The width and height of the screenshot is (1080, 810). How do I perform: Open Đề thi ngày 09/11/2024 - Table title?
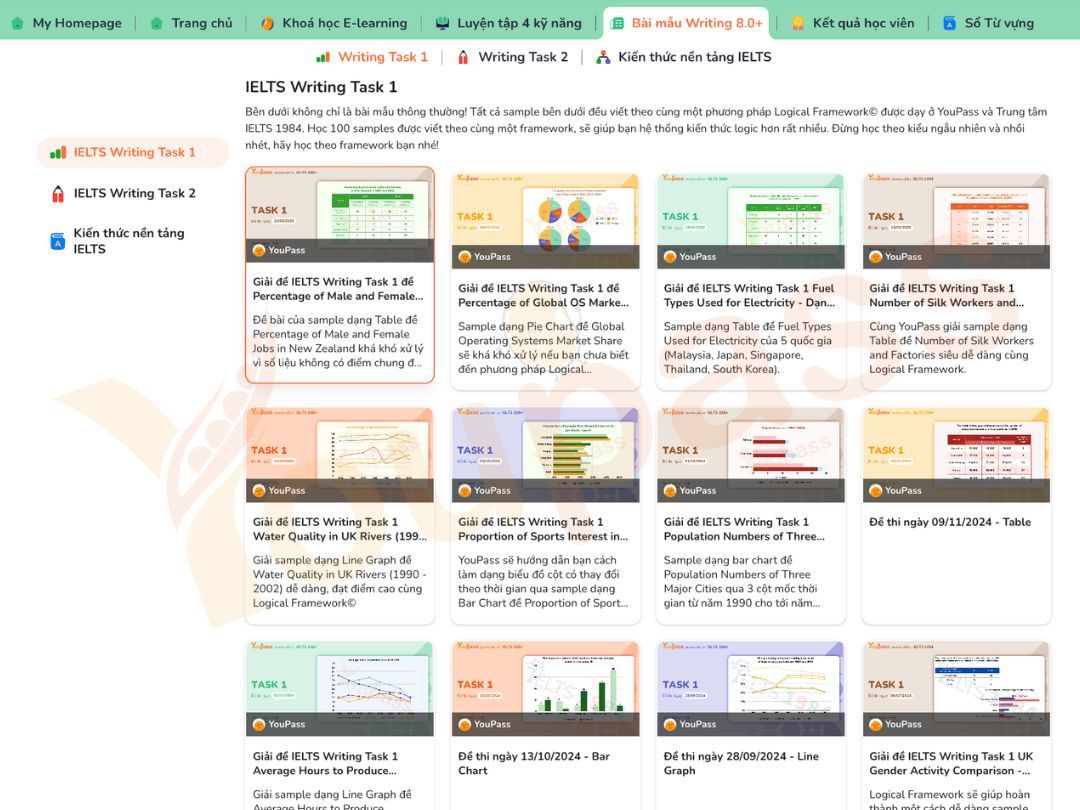click(x=950, y=522)
